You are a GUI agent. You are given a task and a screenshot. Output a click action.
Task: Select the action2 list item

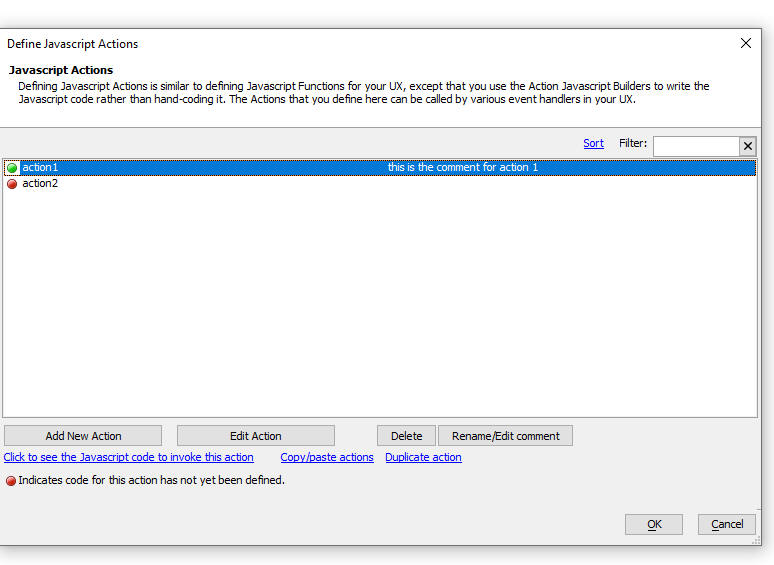click(380, 184)
